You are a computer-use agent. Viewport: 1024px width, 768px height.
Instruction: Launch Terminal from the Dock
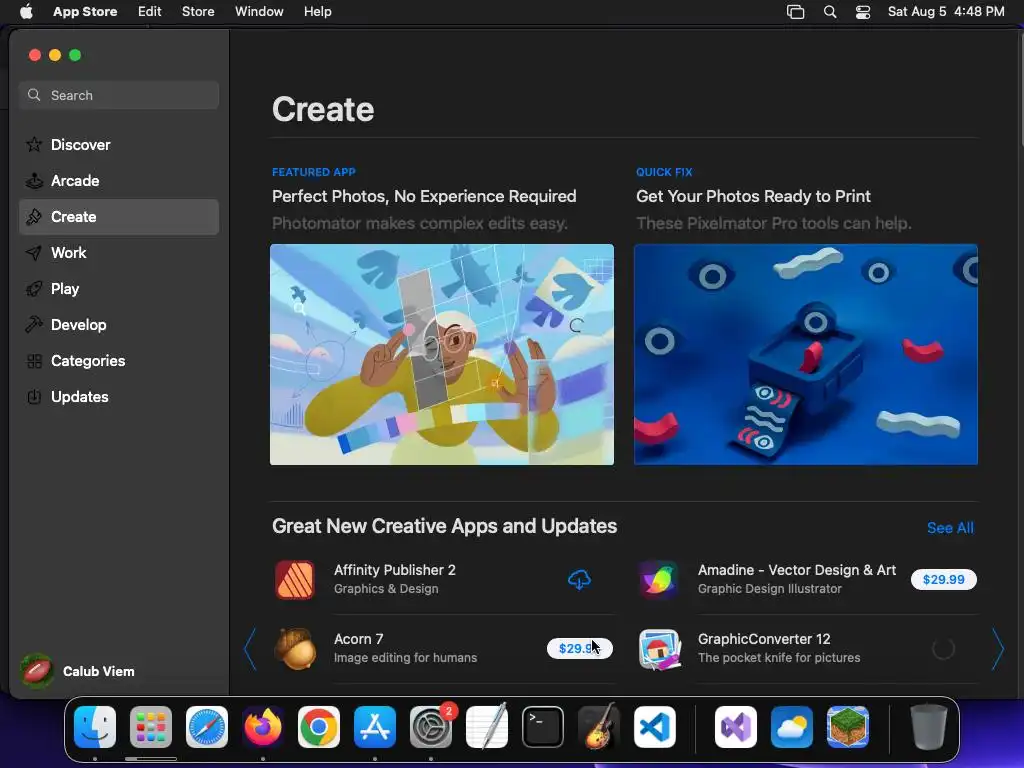(x=543, y=727)
